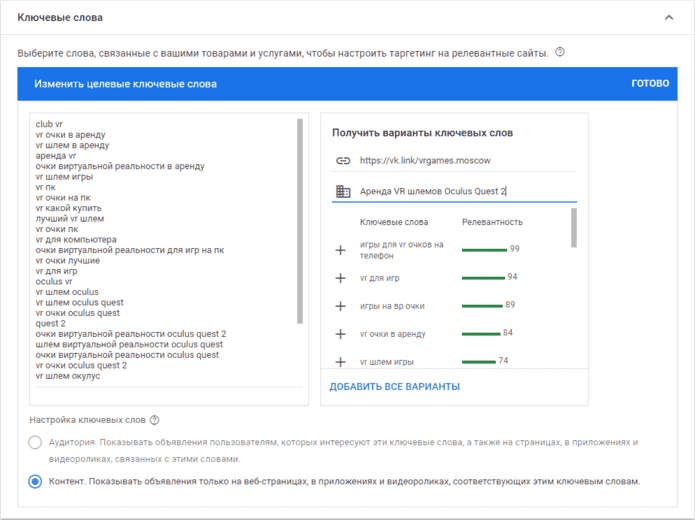Click the relevance bar valued 89
The height and width of the screenshot is (520, 695).
482,306
